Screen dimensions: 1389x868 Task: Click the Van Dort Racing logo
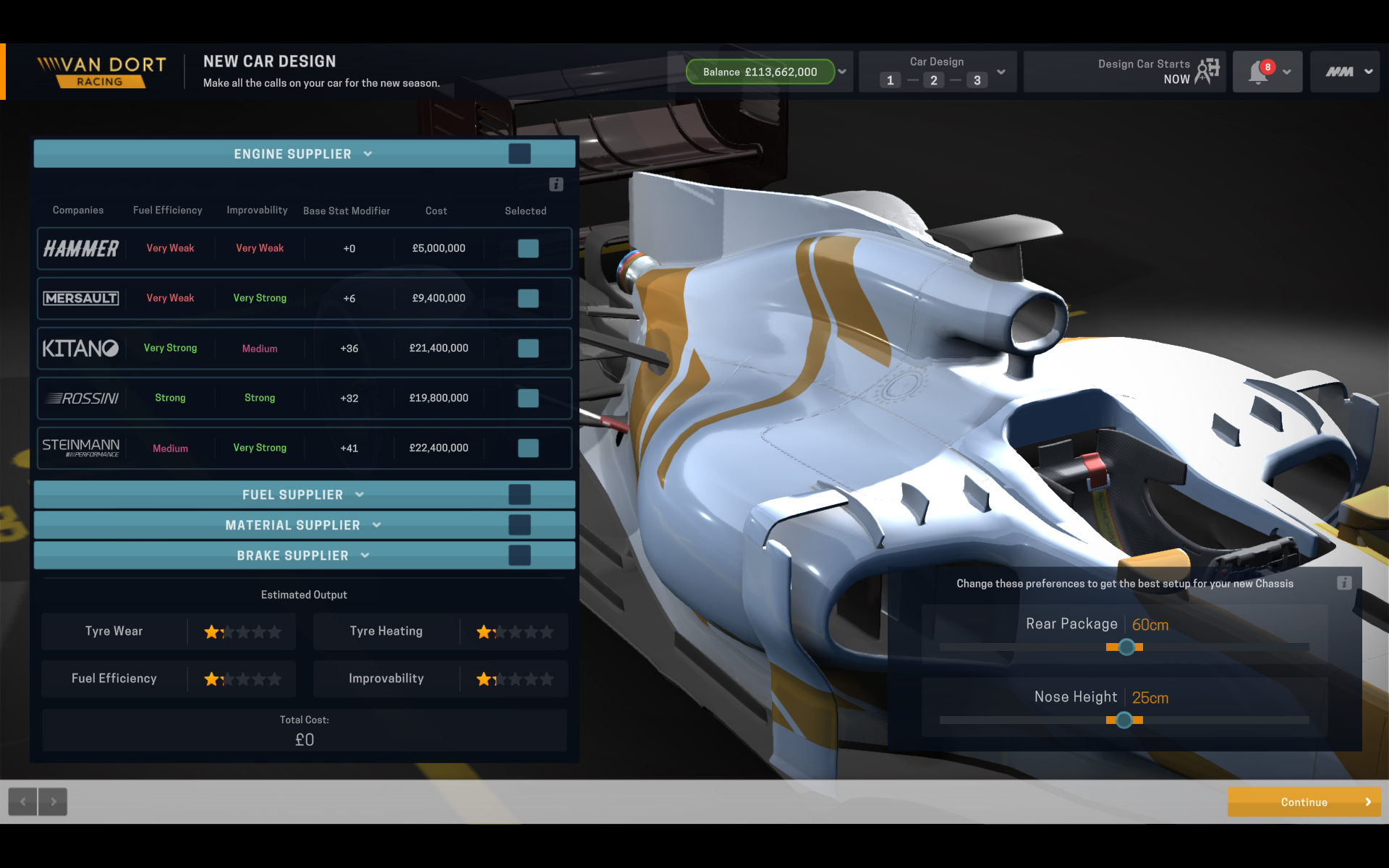[x=101, y=71]
